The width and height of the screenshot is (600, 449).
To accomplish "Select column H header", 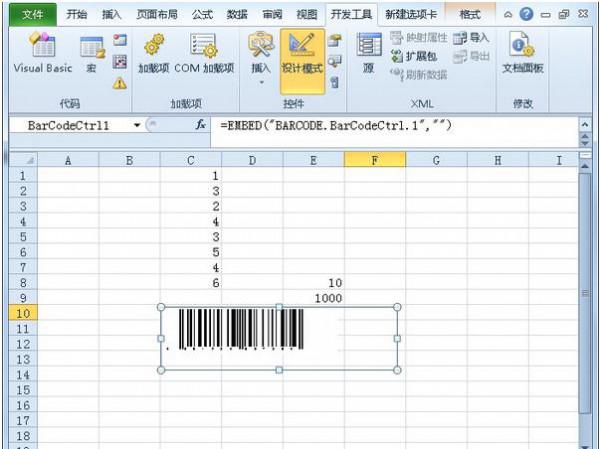I will tap(497, 160).
